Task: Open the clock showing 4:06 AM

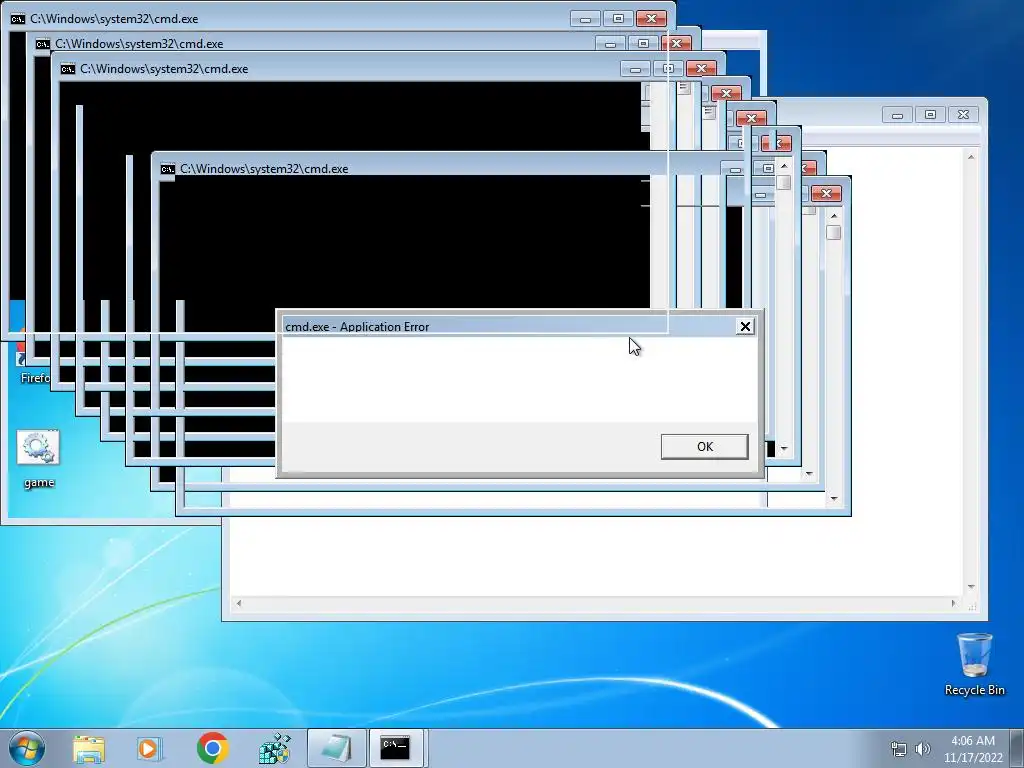Action: pyautogui.click(x=972, y=749)
